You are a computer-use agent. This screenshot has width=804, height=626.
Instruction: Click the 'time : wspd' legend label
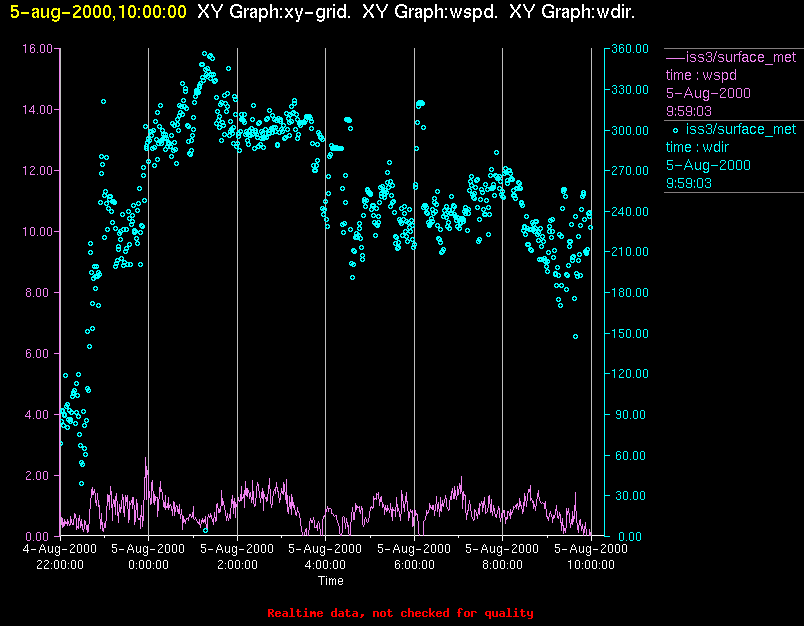point(701,75)
